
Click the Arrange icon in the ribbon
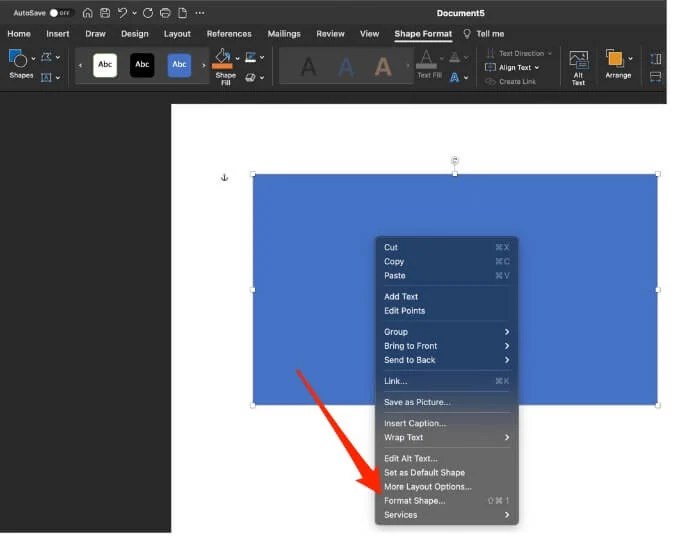(615, 58)
